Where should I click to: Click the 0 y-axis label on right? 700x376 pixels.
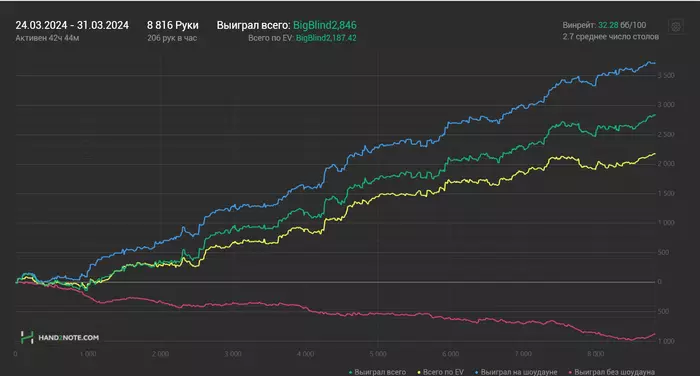[659, 282]
